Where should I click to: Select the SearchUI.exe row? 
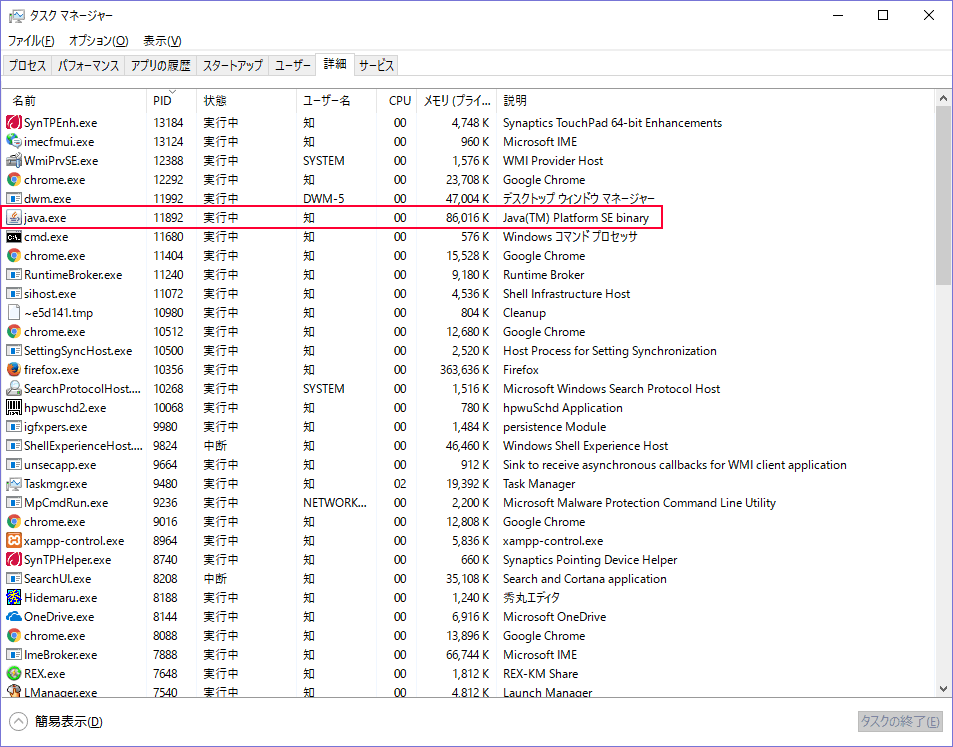469,579
